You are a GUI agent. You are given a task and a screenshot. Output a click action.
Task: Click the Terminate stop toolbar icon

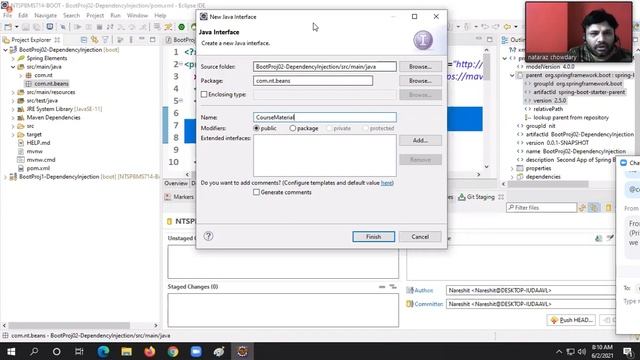[x=99, y=27]
